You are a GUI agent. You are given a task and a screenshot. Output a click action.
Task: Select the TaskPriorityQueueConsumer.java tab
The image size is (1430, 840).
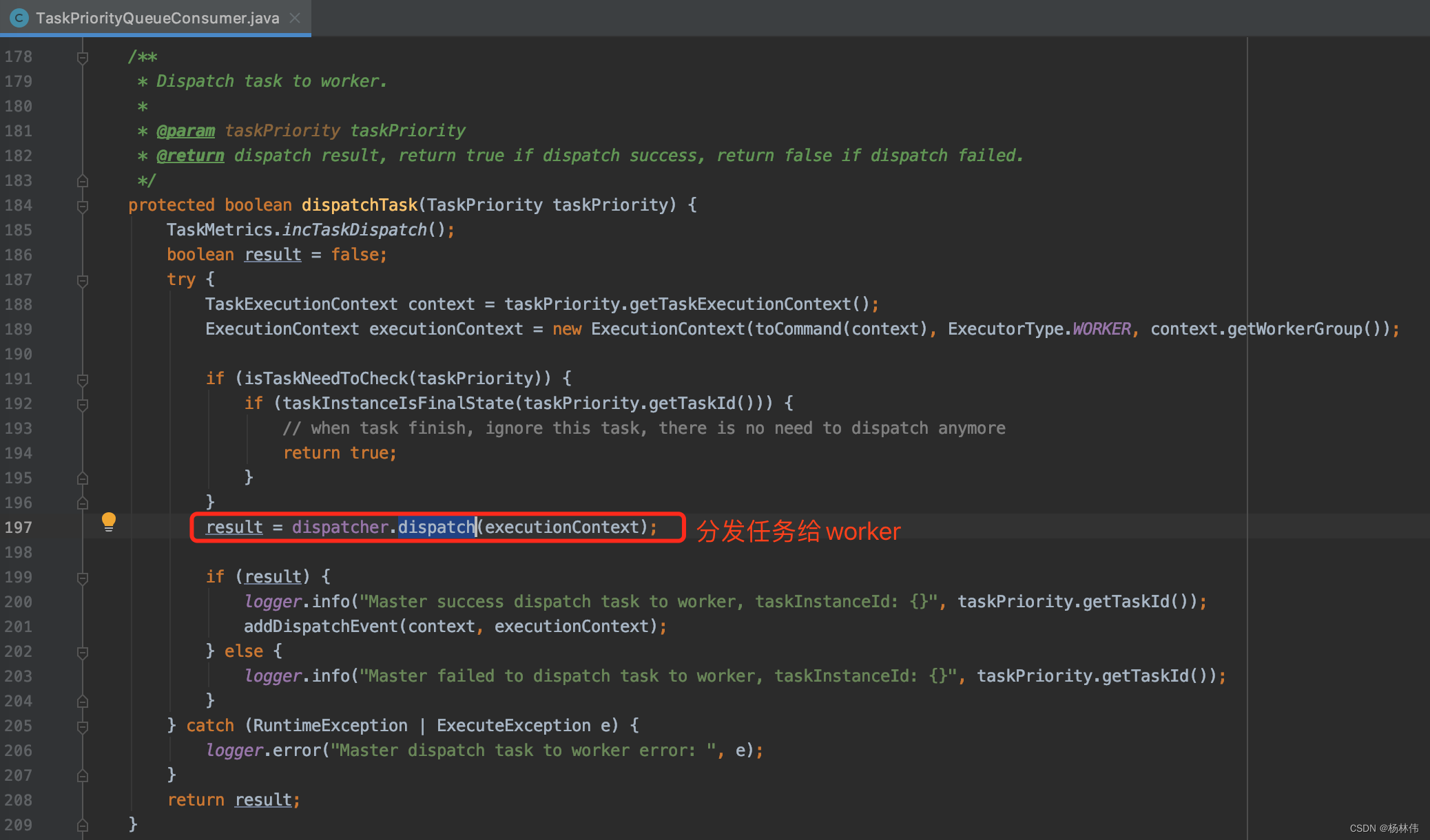coord(157,18)
